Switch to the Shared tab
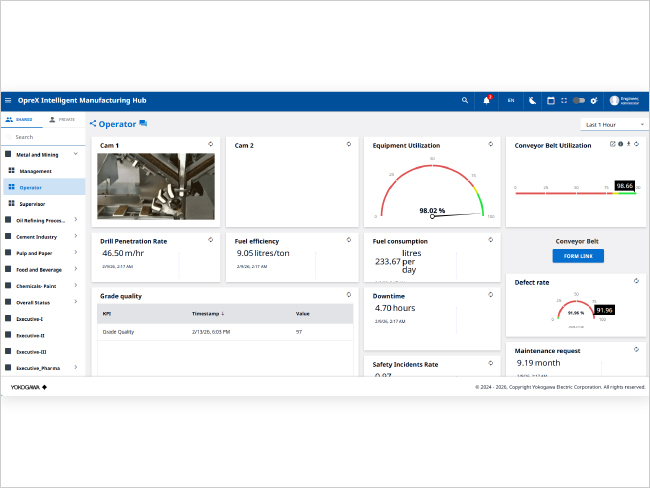 (19, 119)
